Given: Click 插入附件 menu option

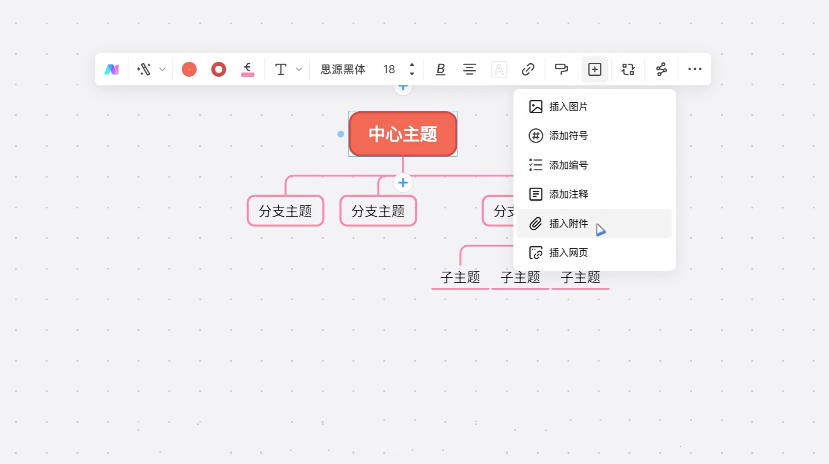Looking at the screenshot, I should pos(568,223).
